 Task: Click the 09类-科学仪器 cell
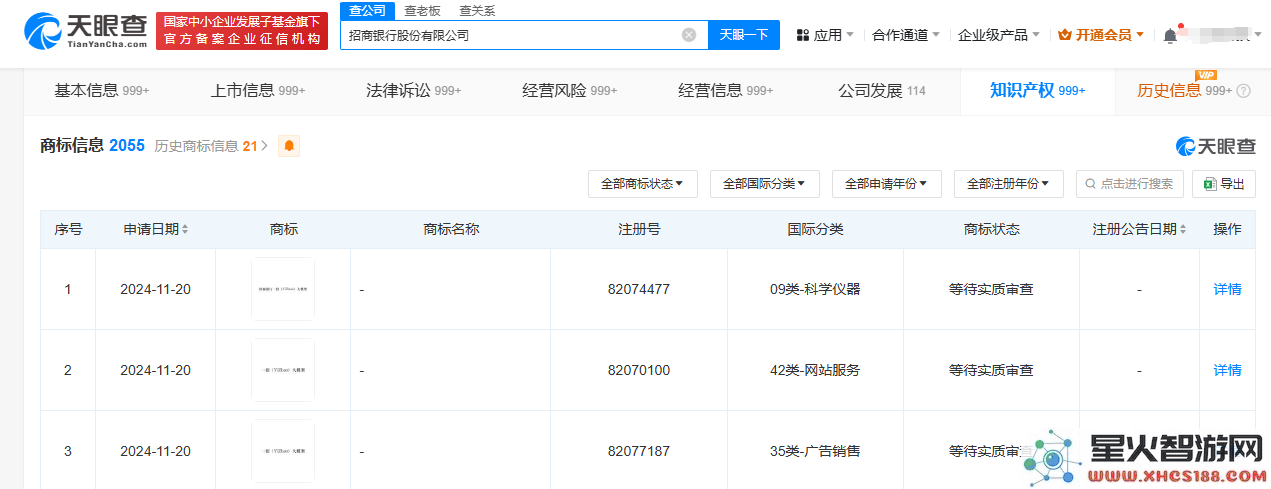pyautogui.click(x=815, y=289)
